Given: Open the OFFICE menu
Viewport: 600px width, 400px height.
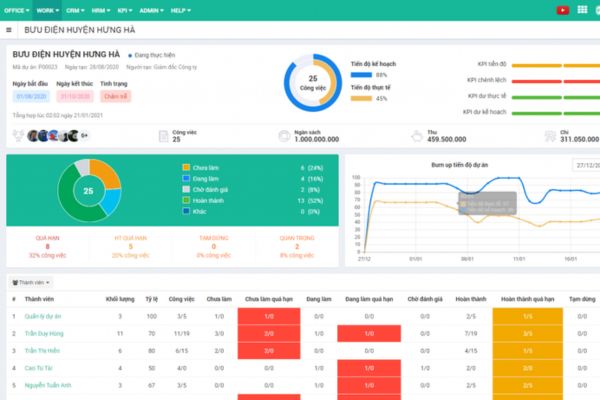Looking at the screenshot, I should 16,10.
